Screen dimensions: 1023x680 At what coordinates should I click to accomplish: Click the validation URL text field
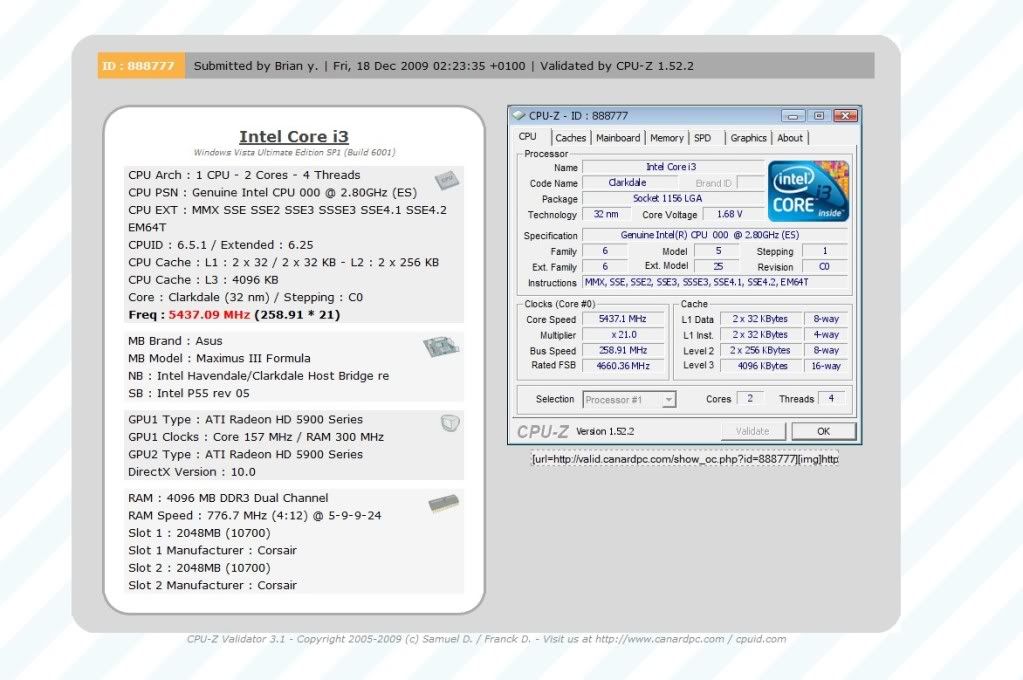685,459
